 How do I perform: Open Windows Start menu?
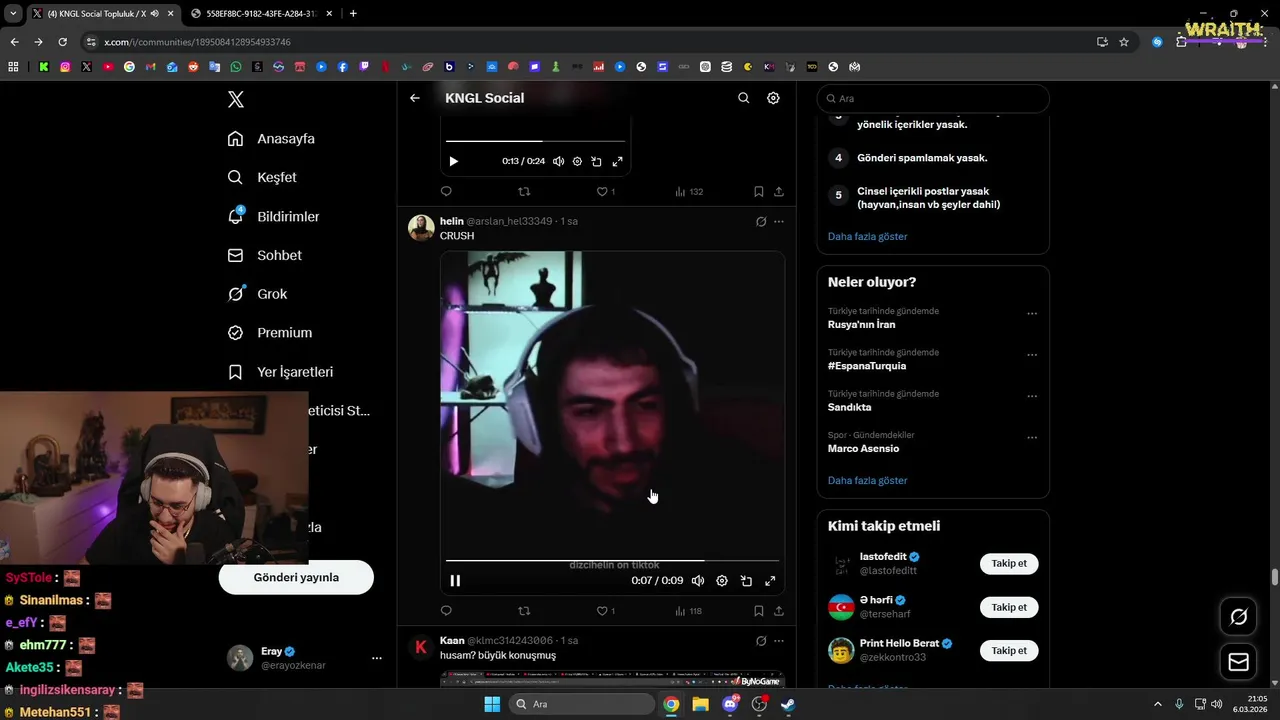coord(492,704)
